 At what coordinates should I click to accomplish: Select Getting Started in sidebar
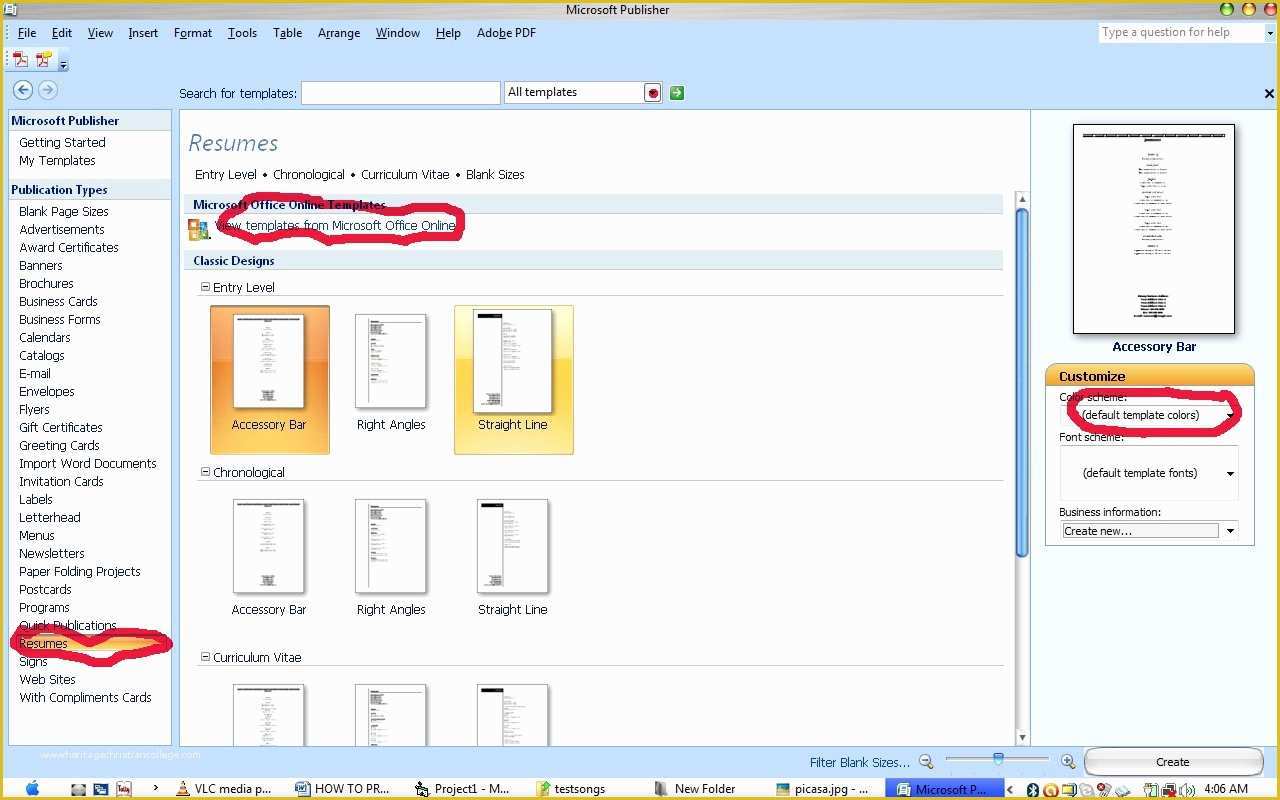point(62,142)
